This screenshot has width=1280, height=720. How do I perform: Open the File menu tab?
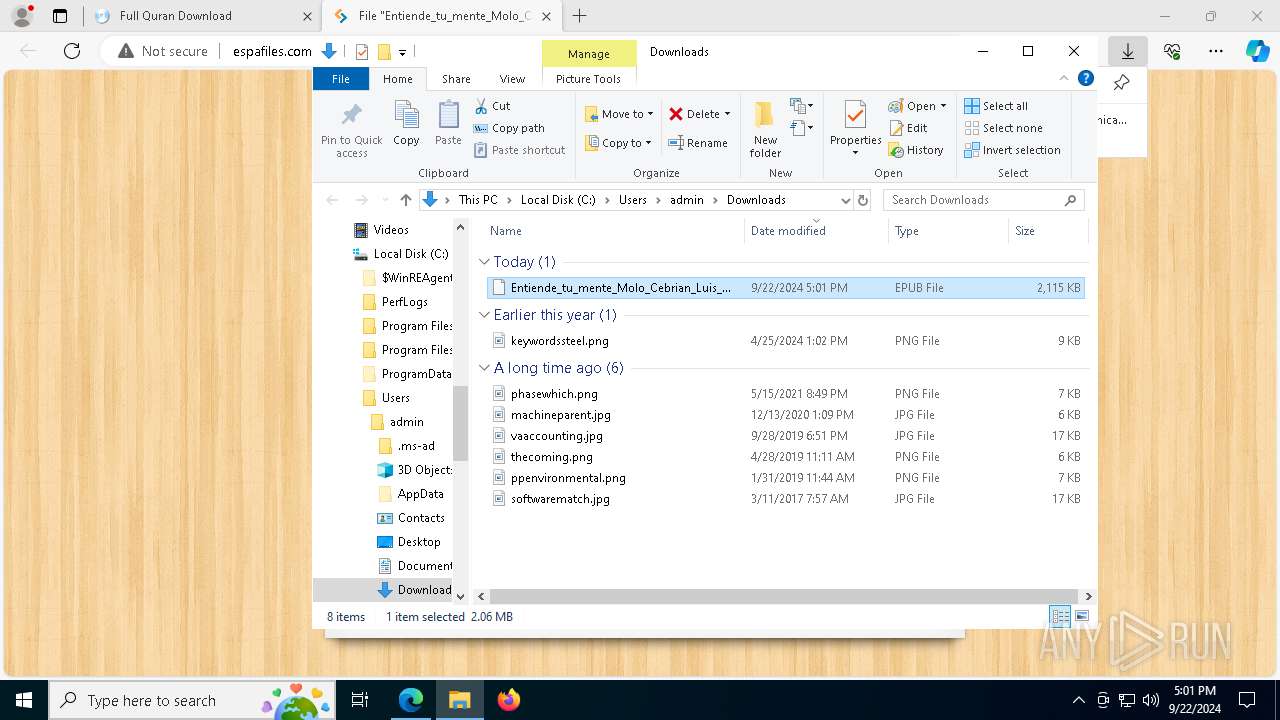341,79
